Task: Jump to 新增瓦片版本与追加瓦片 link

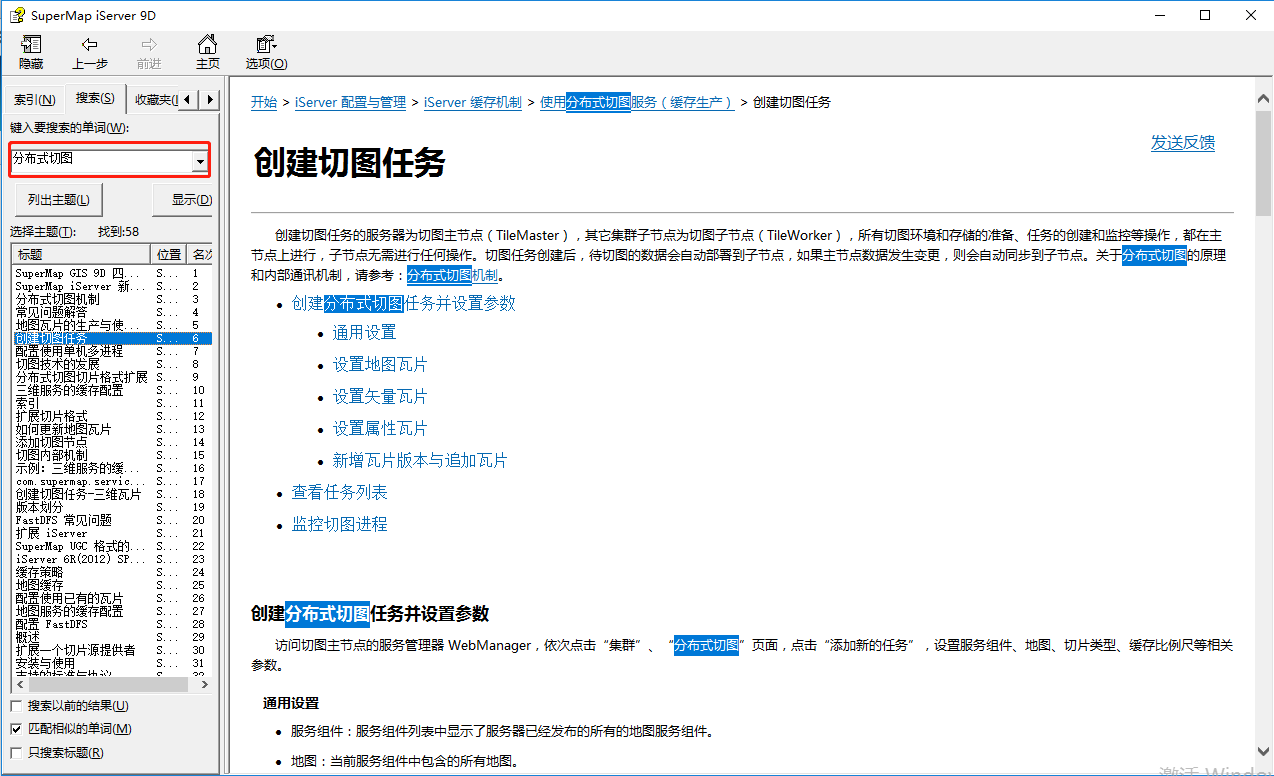Action: (420, 461)
